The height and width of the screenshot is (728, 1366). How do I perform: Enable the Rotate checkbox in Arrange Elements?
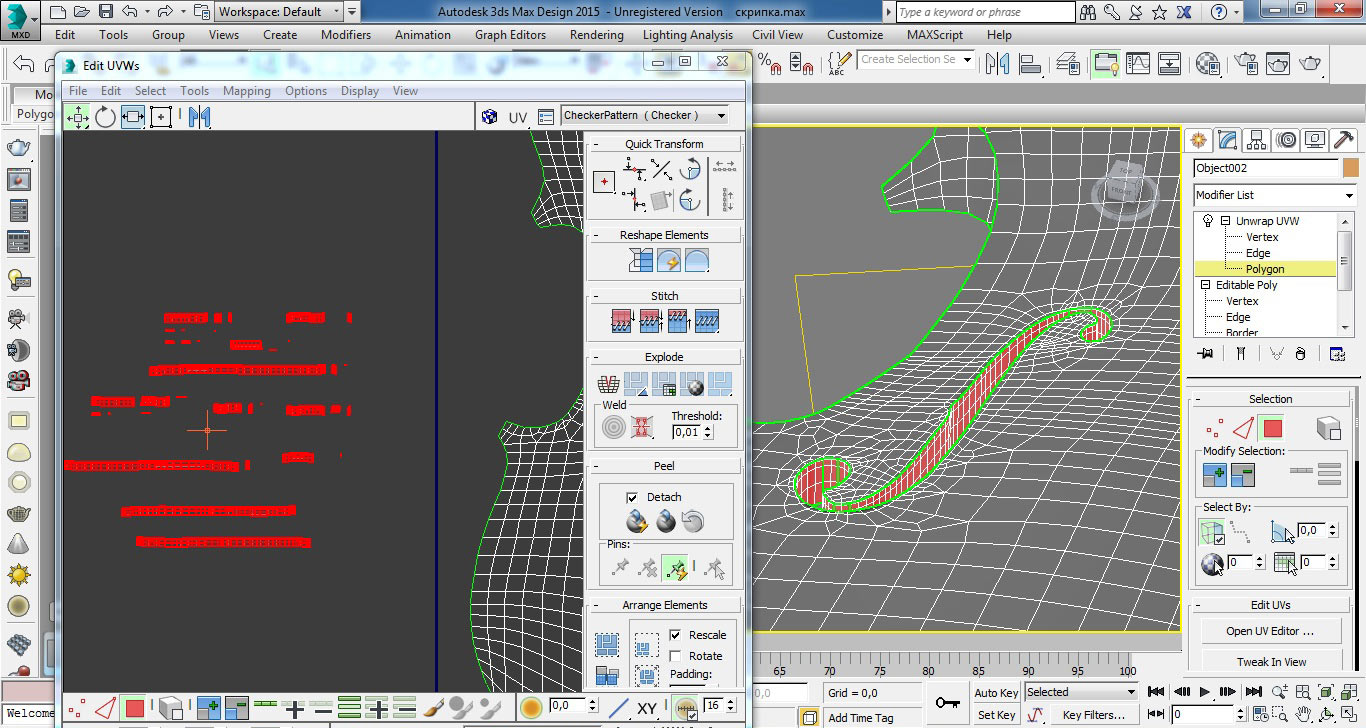click(x=675, y=656)
